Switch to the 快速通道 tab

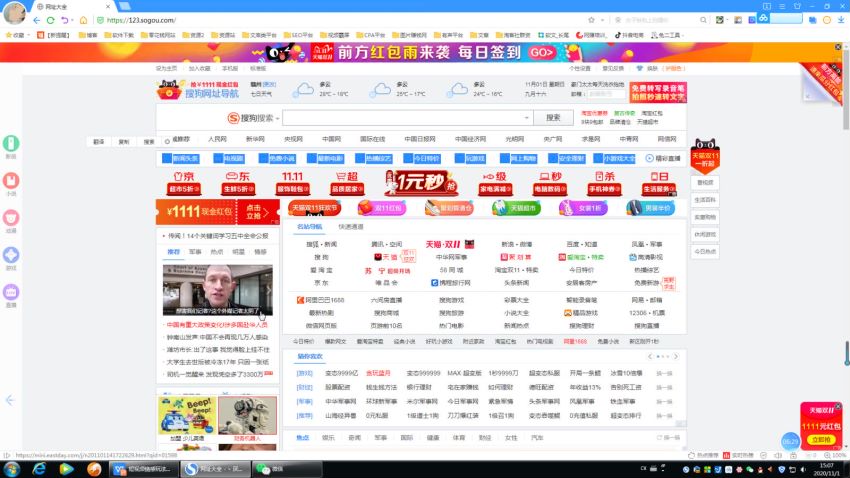[351, 227]
